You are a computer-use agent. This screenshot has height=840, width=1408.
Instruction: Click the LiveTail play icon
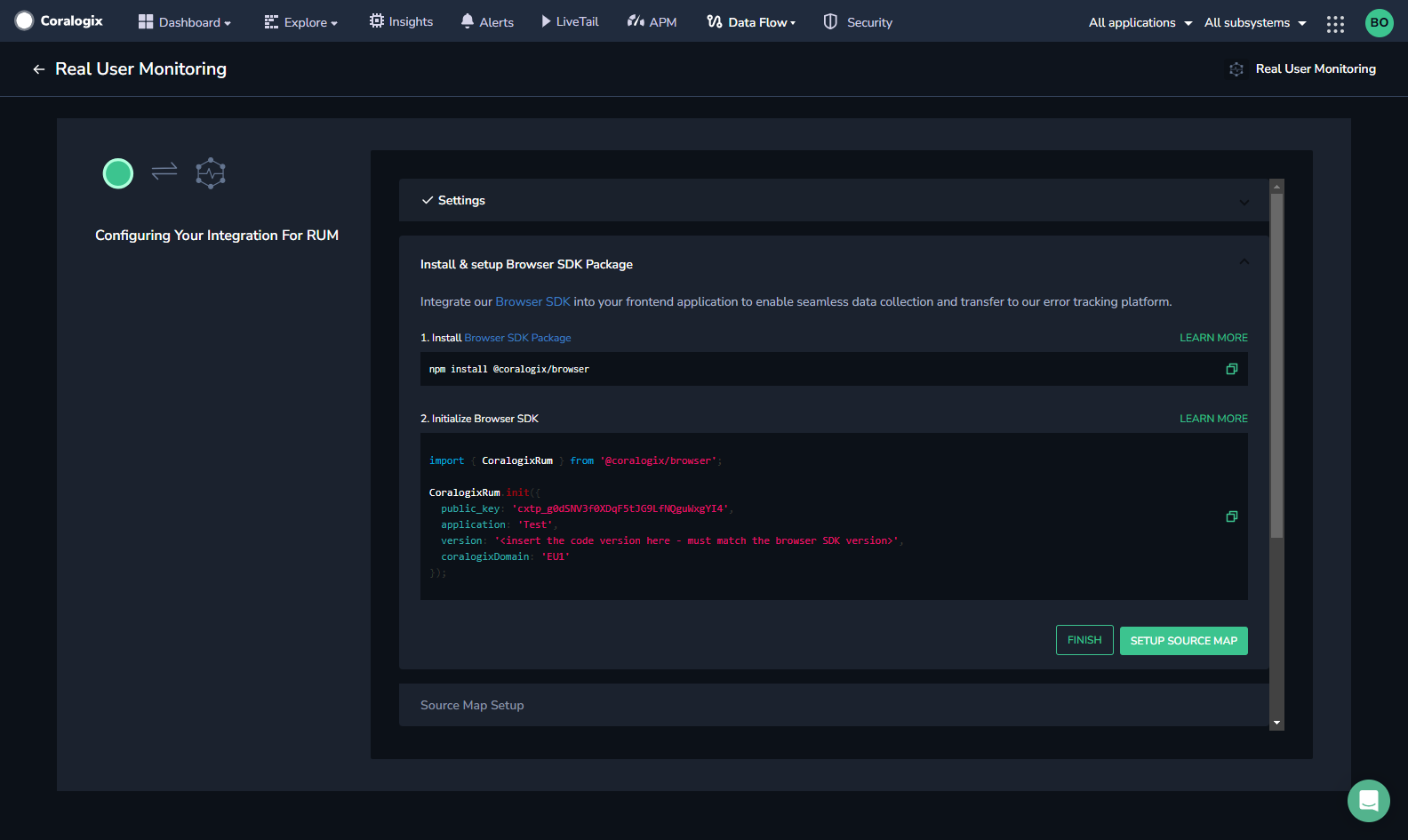(546, 21)
